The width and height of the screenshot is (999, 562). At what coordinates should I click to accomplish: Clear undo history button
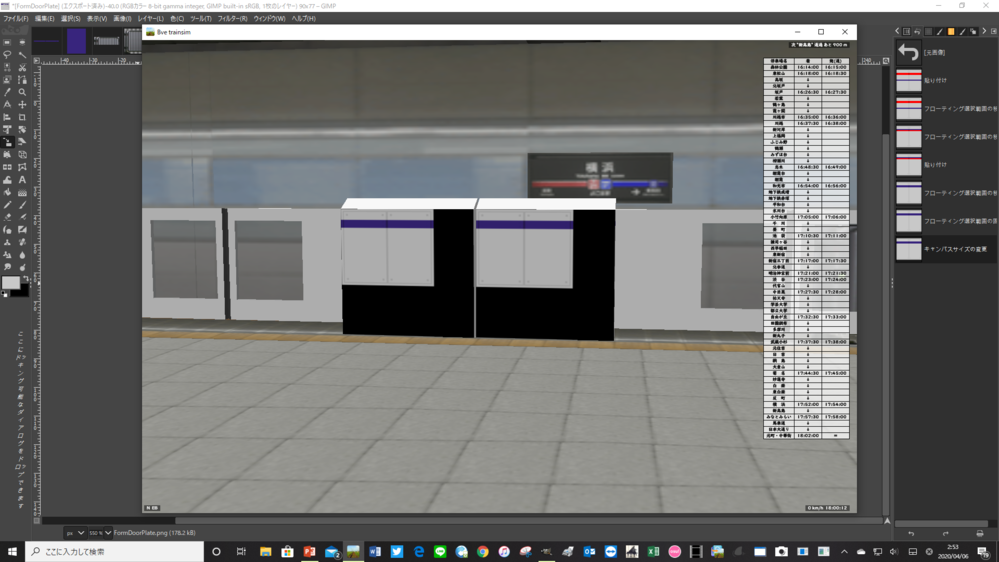980,533
